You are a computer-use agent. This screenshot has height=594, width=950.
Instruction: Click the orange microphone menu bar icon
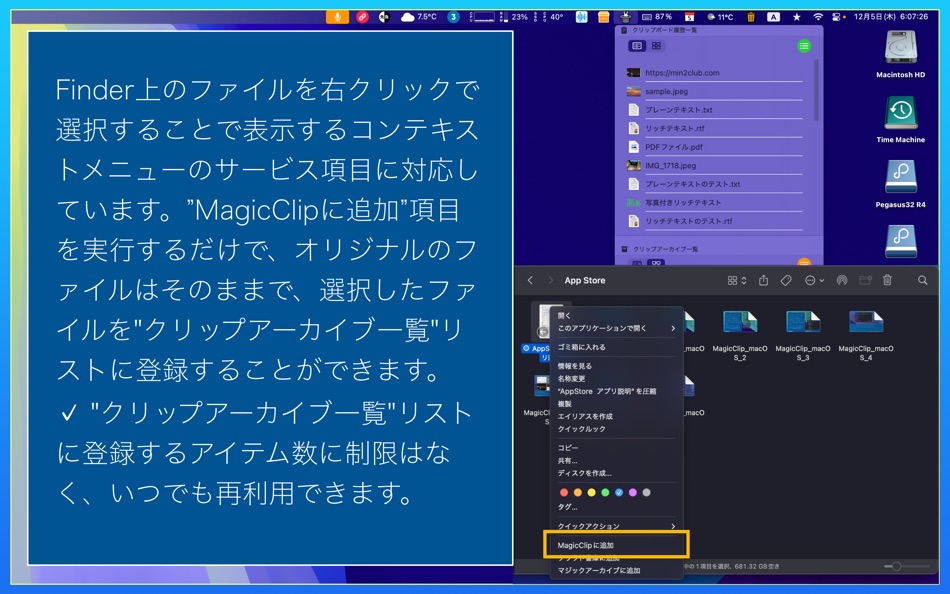337,17
